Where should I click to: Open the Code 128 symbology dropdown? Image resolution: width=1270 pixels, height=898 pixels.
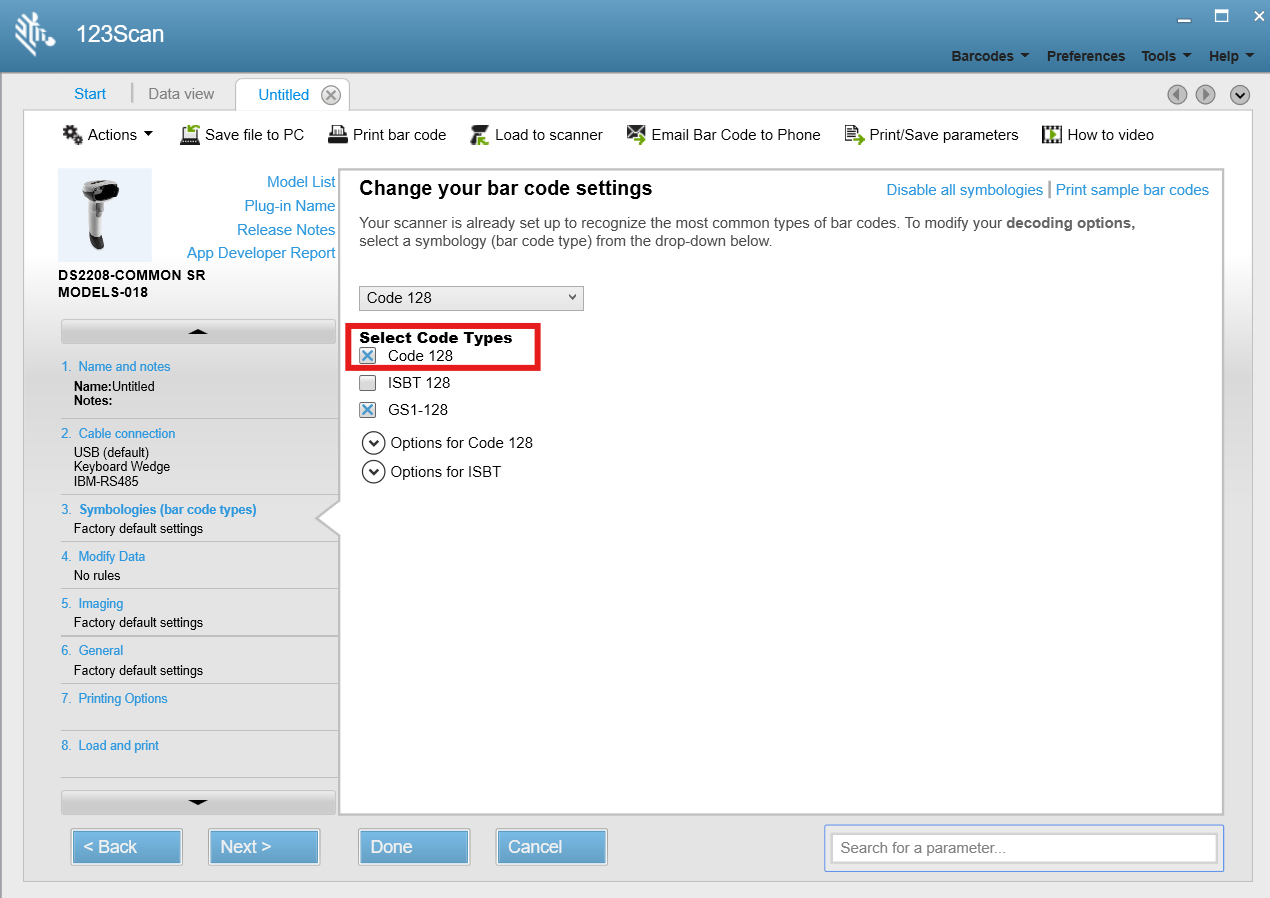click(471, 298)
